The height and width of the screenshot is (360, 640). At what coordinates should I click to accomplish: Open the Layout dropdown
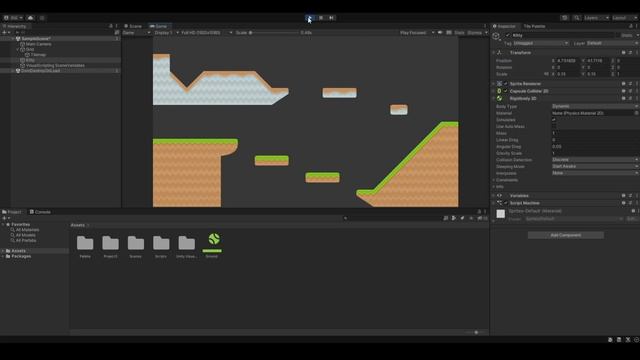point(624,18)
